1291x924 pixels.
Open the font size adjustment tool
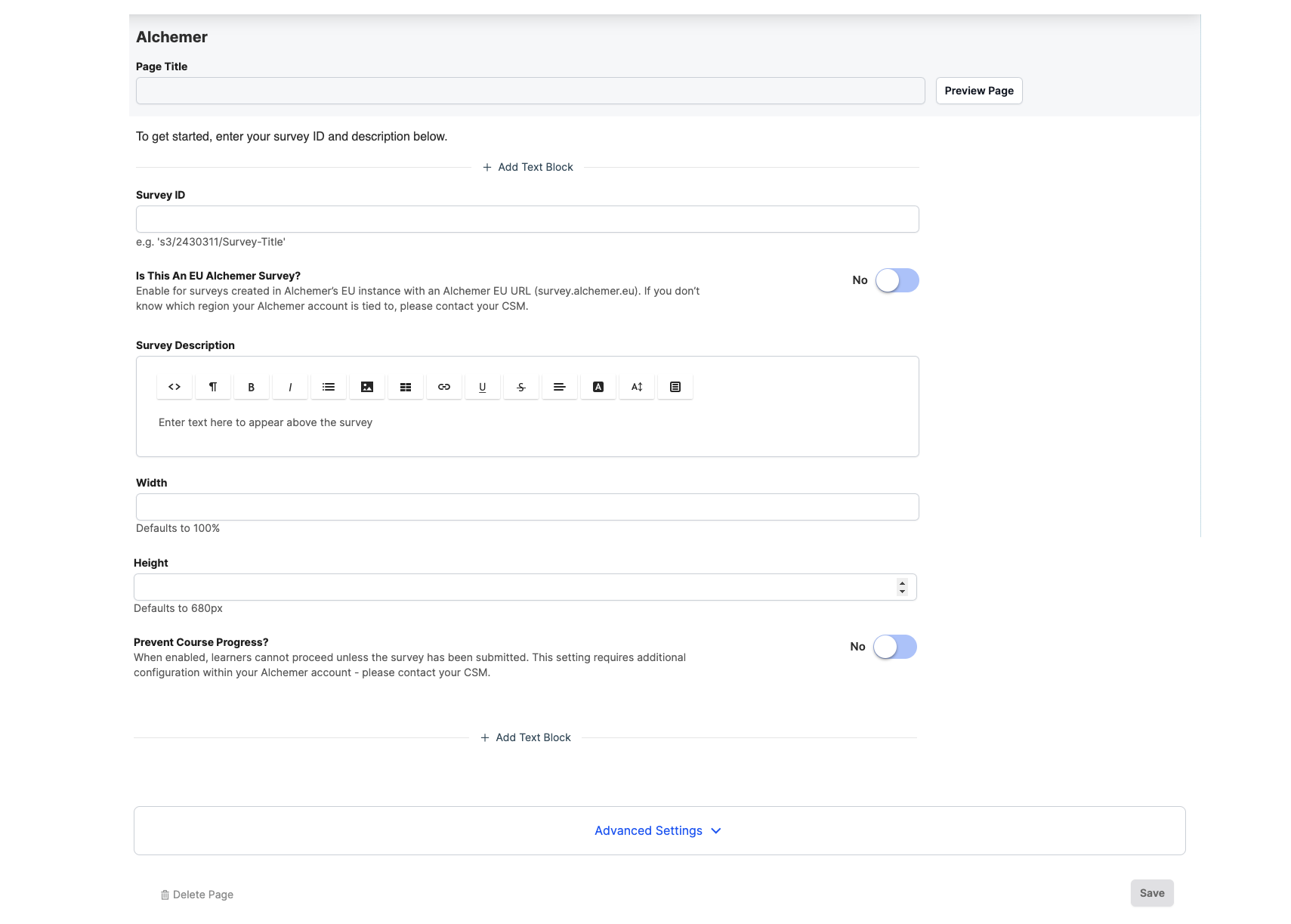click(636, 386)
